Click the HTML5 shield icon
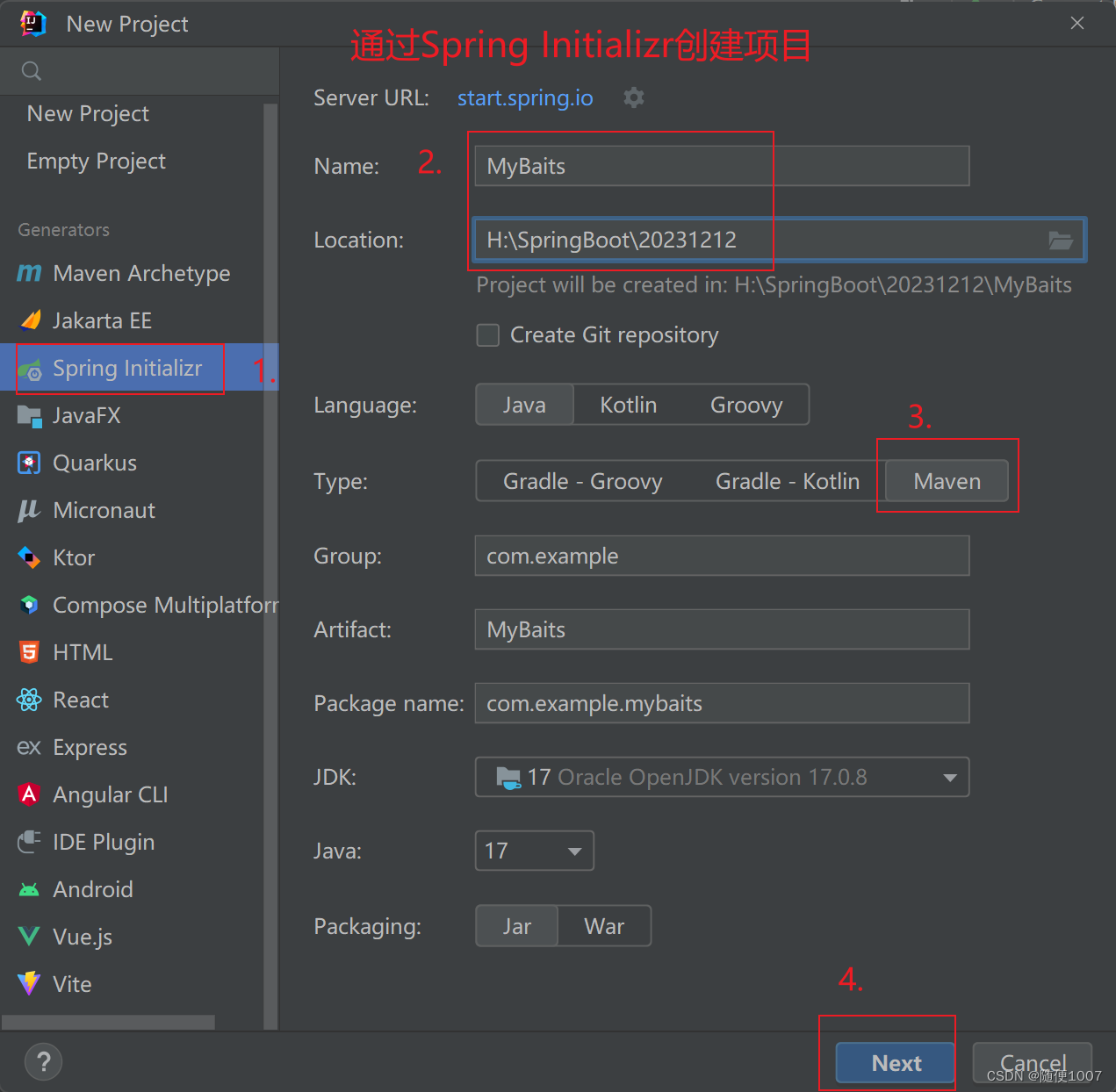Viewport: 1116px width, 1092px height. (x=30, y=652)
